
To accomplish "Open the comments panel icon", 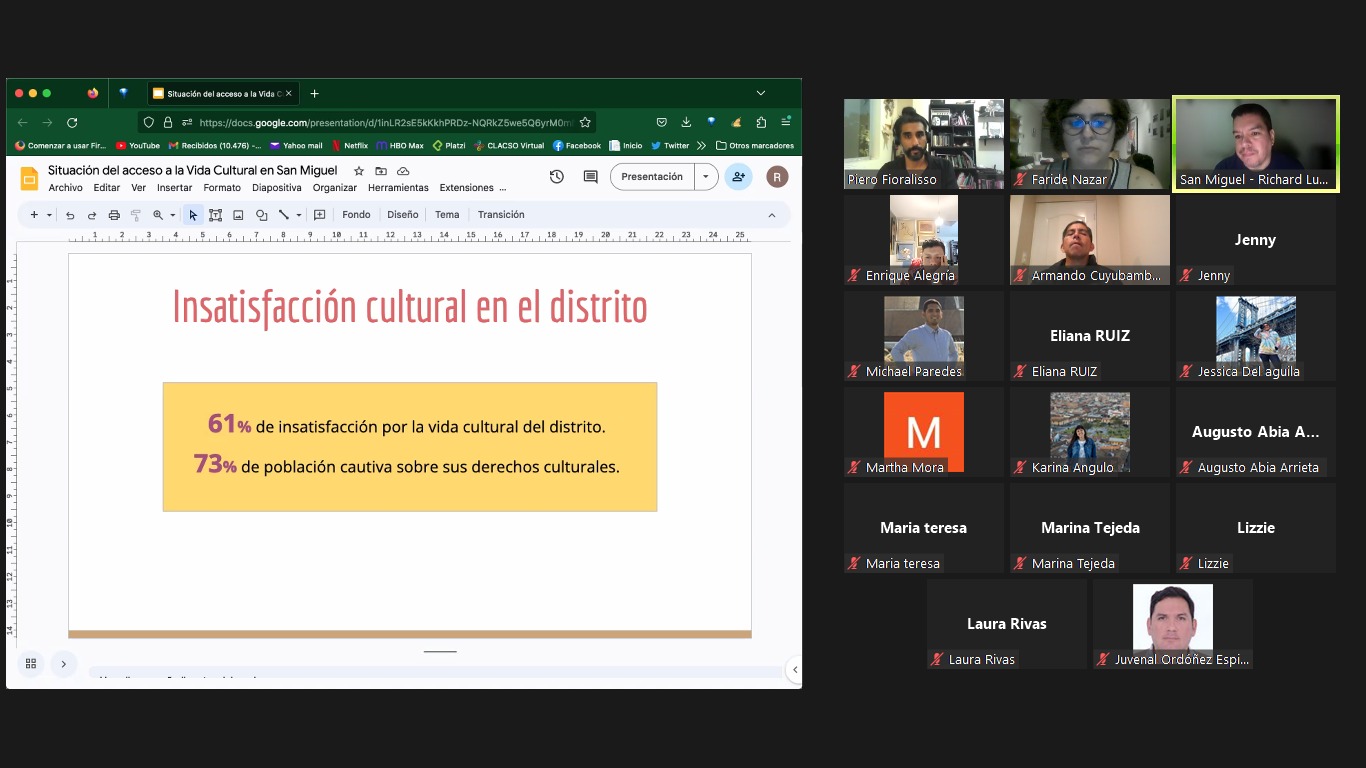I will pyautogui.click(x=590, y=177).
